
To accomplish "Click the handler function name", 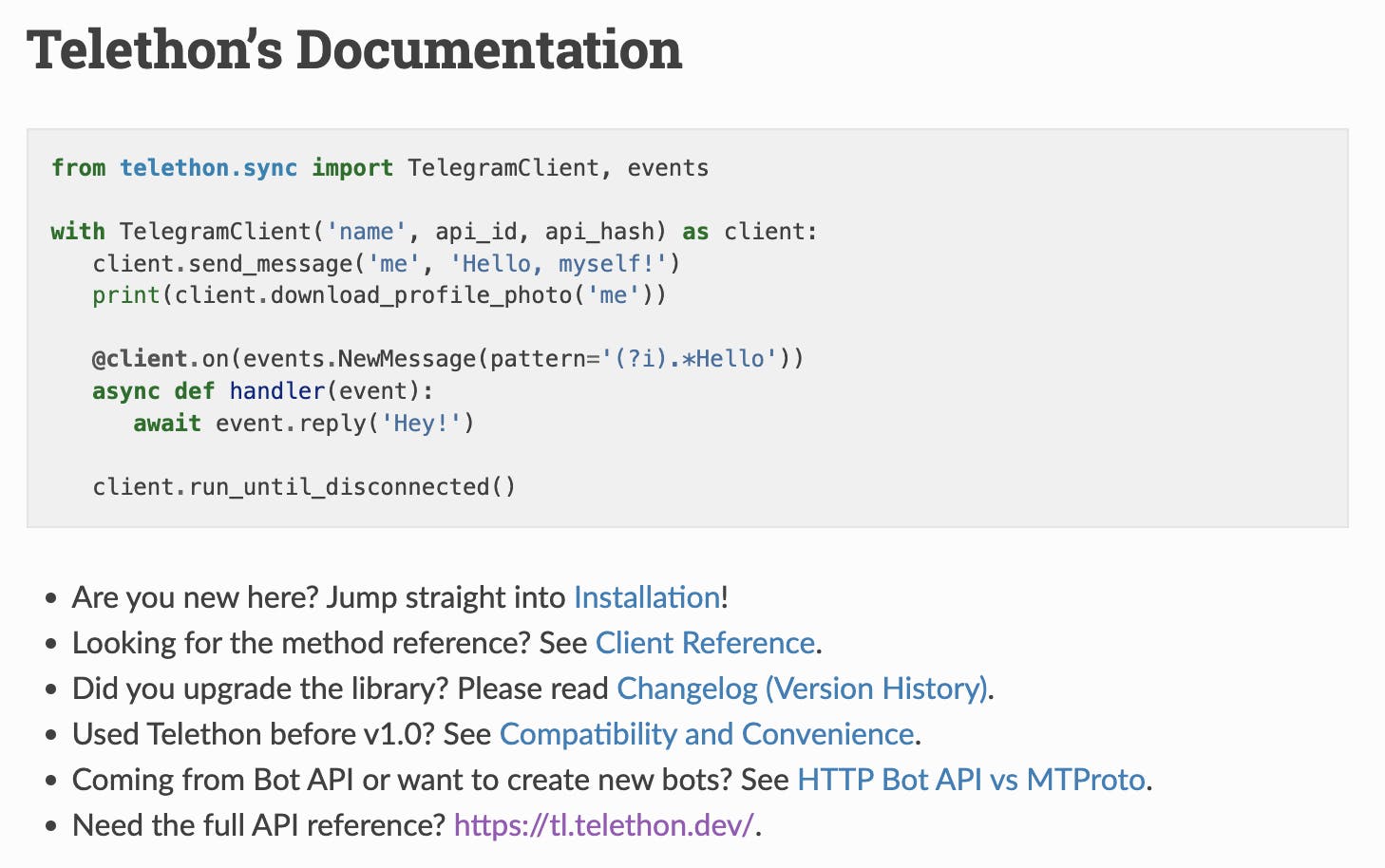I will tap(276, 391).
